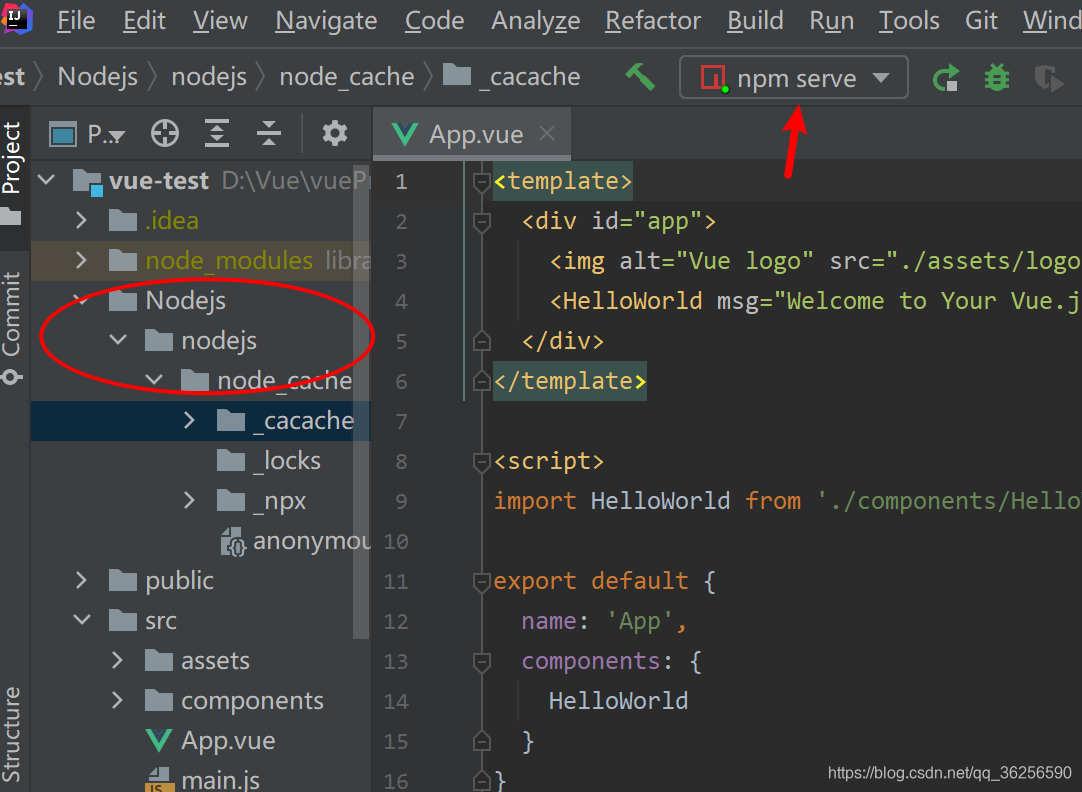Click the fold marker on line 13 components

(482, 662)
